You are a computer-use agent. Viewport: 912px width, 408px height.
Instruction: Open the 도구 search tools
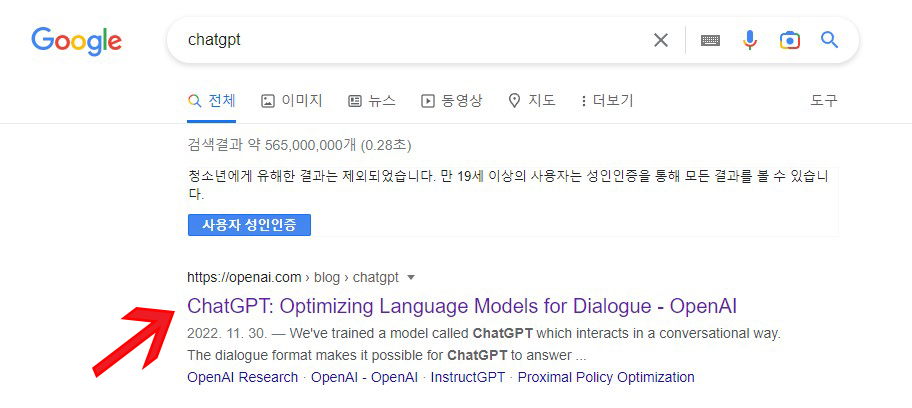pos(824,101)
